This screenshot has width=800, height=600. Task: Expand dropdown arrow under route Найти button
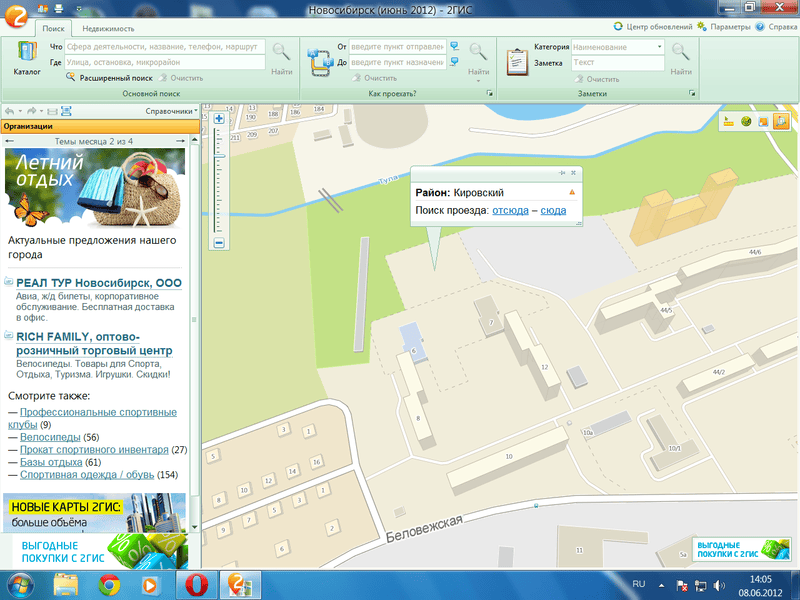[478, 81]
